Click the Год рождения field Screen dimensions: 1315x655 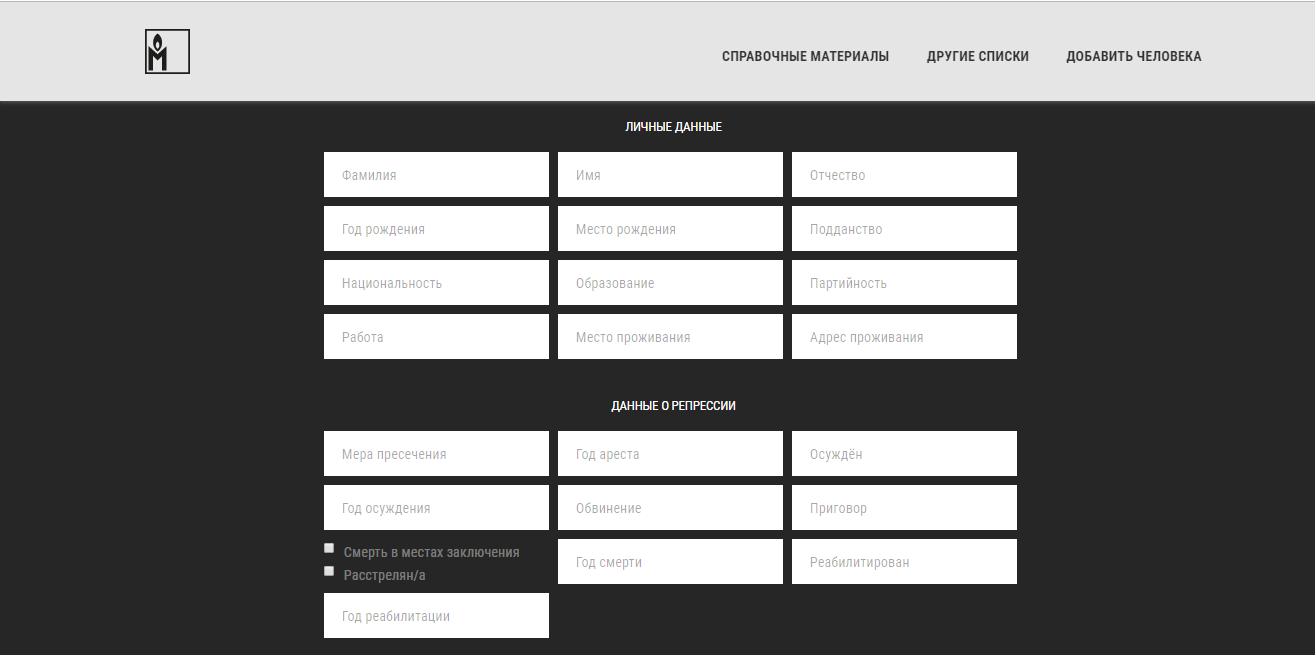[x=436, y=229]
